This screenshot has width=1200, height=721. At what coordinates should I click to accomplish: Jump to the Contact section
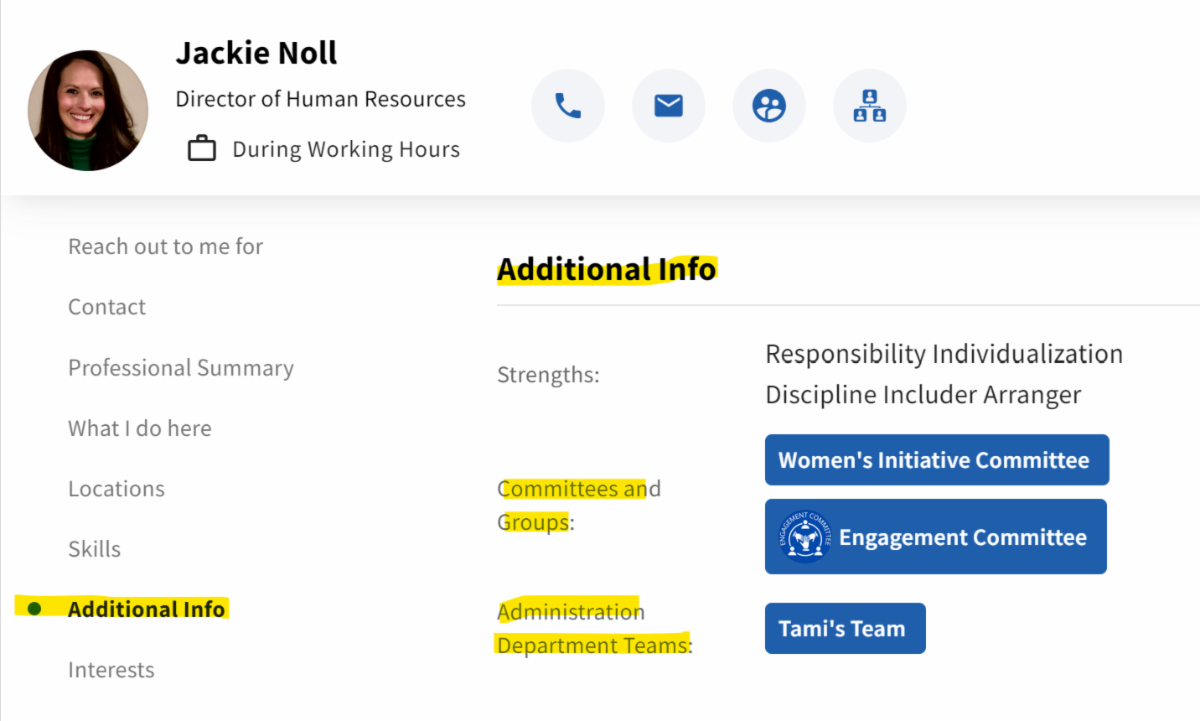click(x=107, y=307)
